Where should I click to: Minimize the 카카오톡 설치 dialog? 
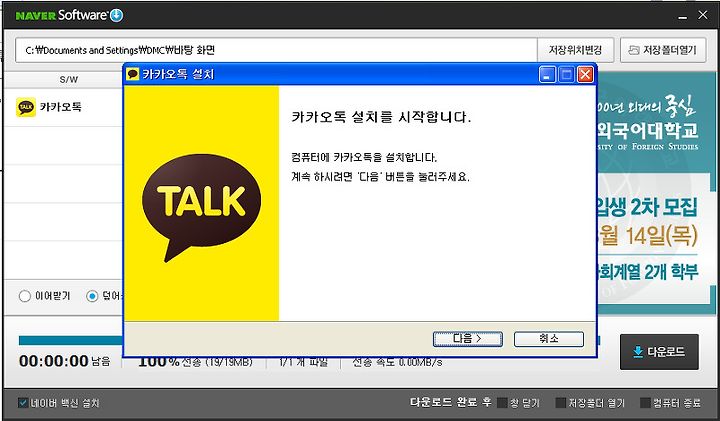click(547, 74)
